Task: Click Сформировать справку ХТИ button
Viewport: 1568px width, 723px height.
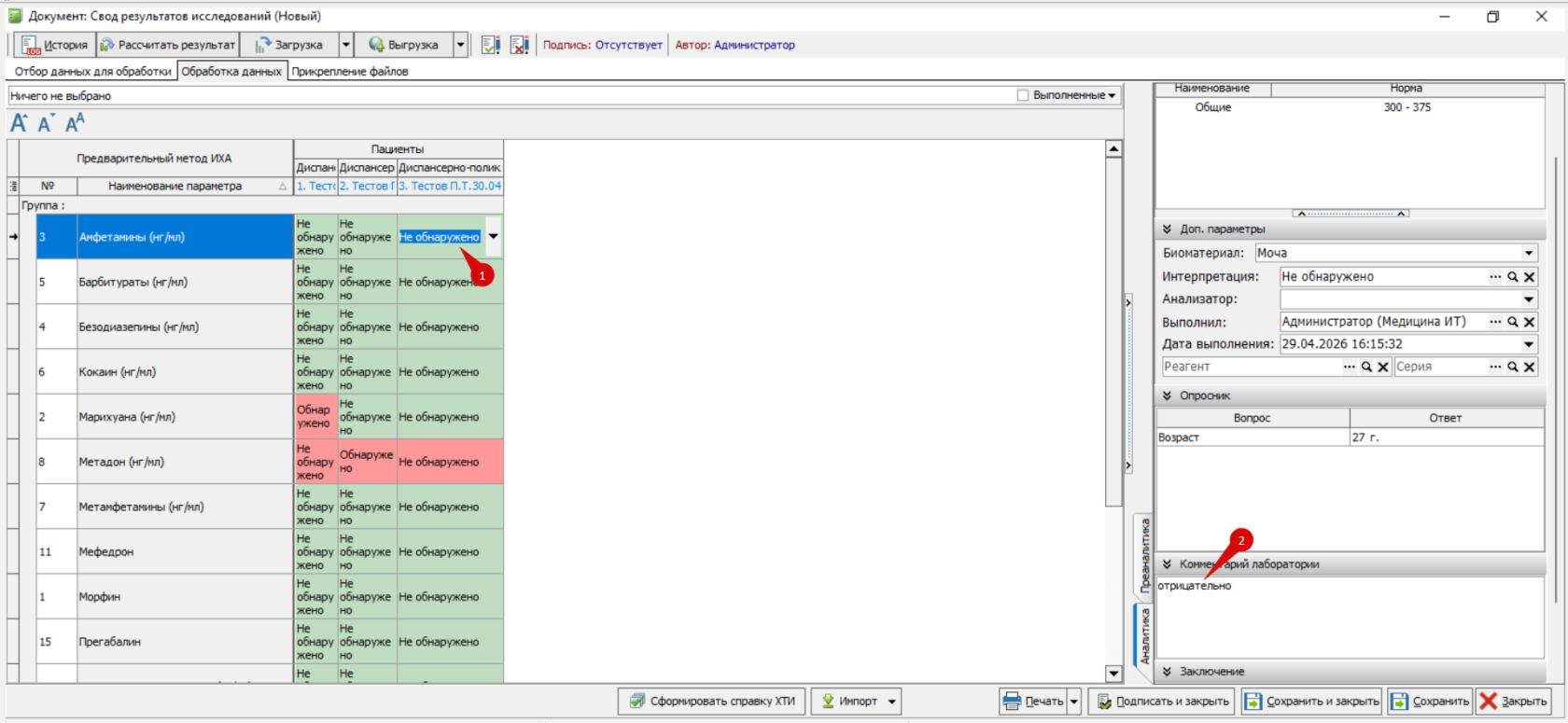Action: (712, 702)
